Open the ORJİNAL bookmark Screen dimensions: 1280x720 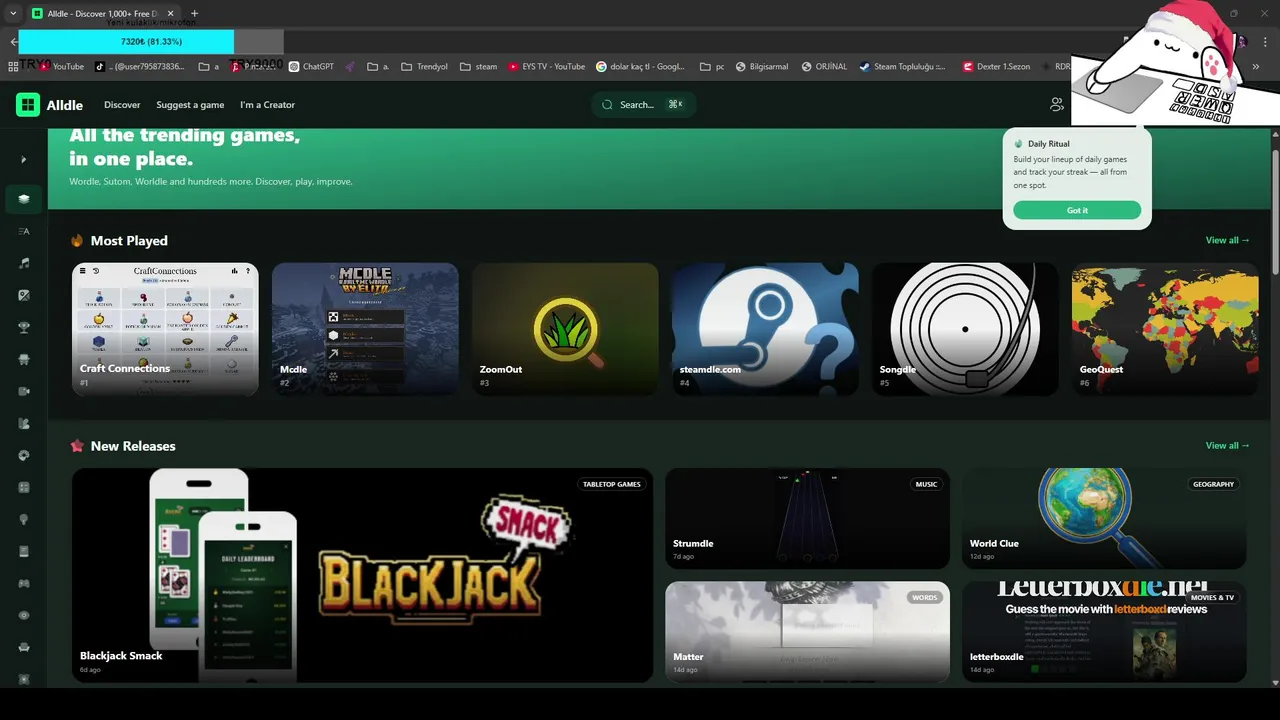[824, 67]
